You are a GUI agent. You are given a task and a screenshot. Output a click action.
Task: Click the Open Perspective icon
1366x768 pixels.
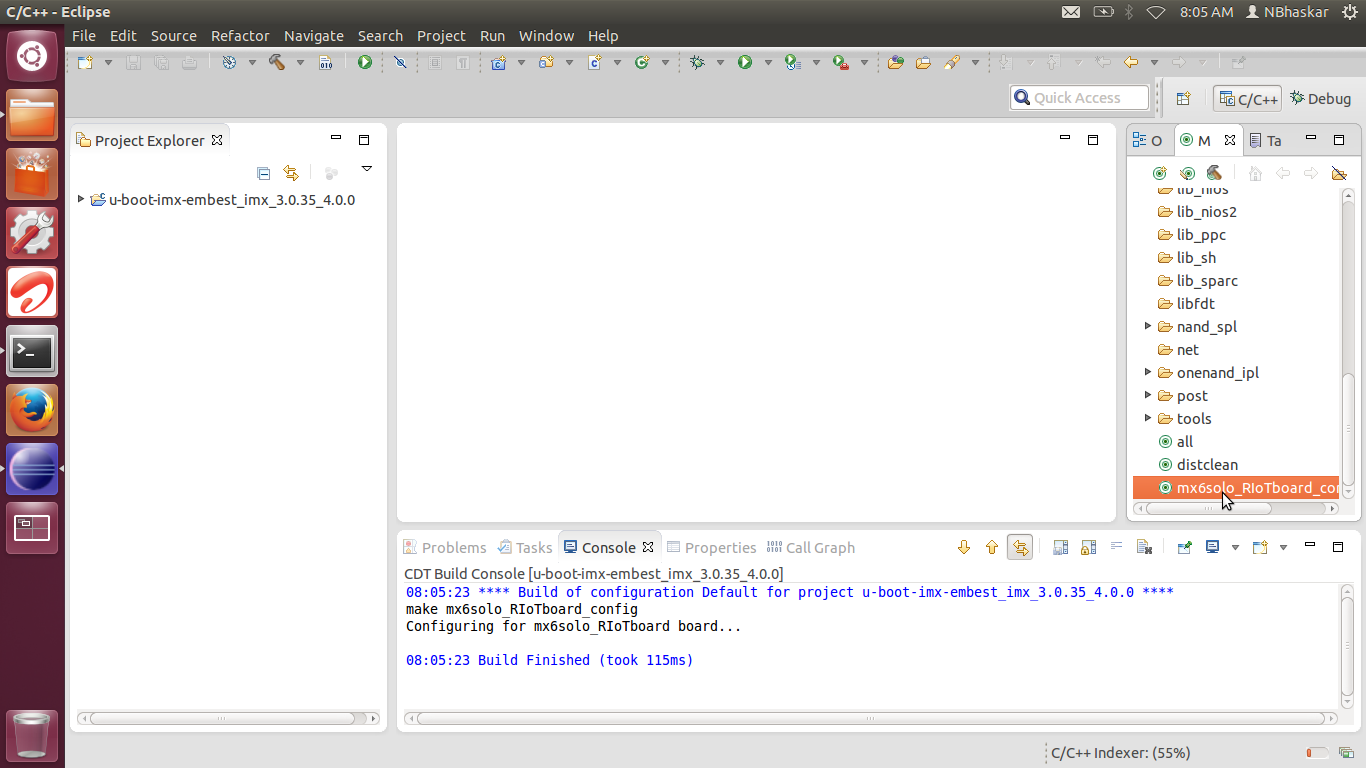tap(1184, 98)
